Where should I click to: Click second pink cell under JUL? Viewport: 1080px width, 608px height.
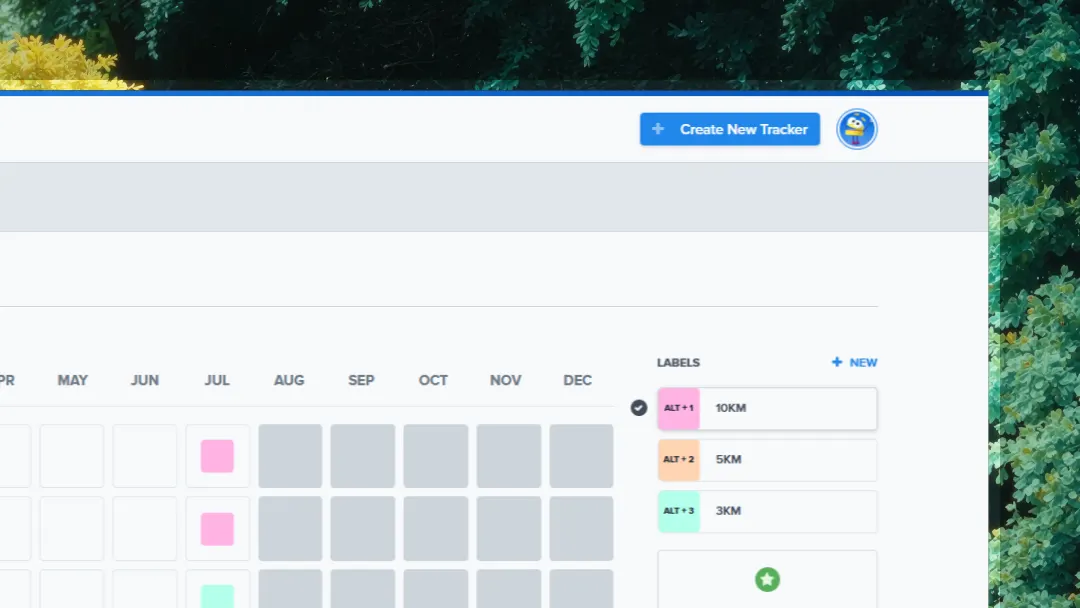[x=217, y=528]
